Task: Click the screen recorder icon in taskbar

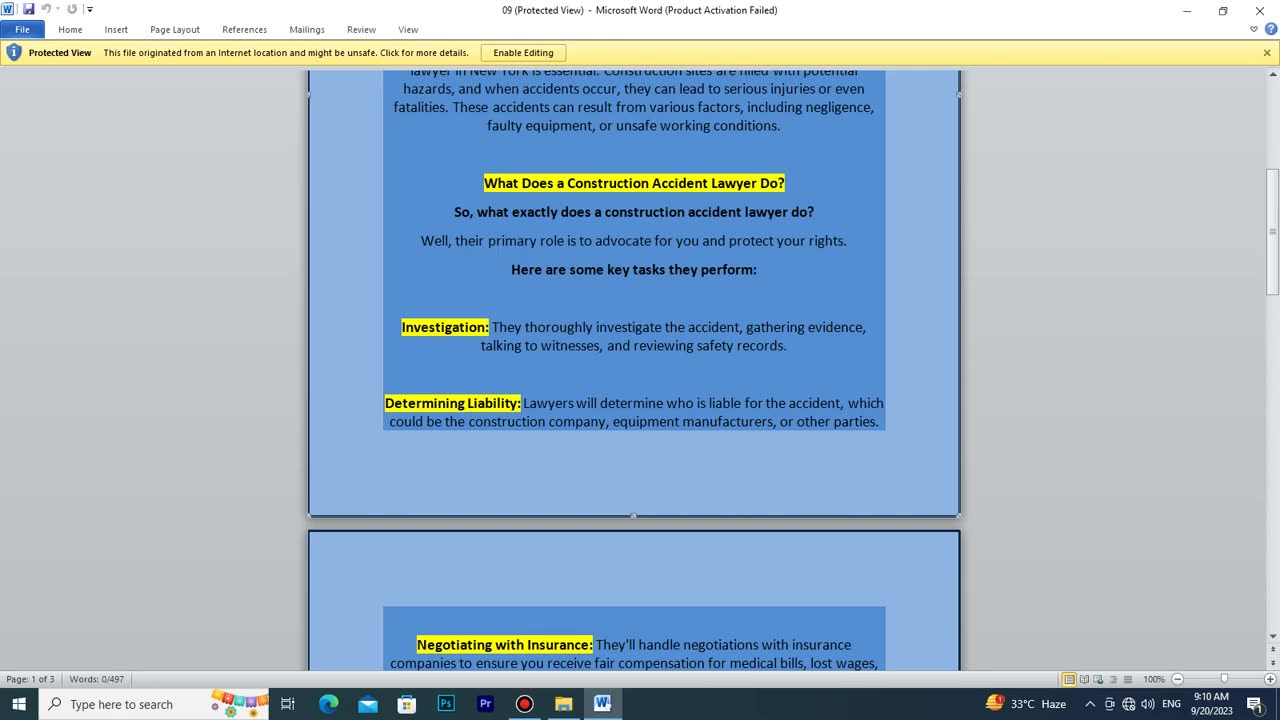Action: [x=524, y=704]
